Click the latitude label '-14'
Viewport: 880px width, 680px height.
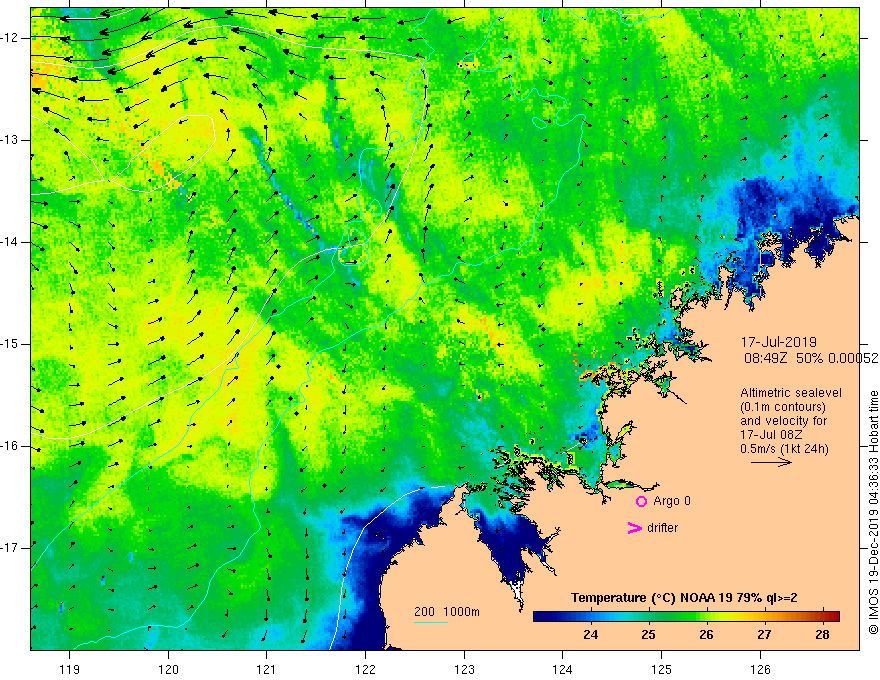click(x=10, y=242)
